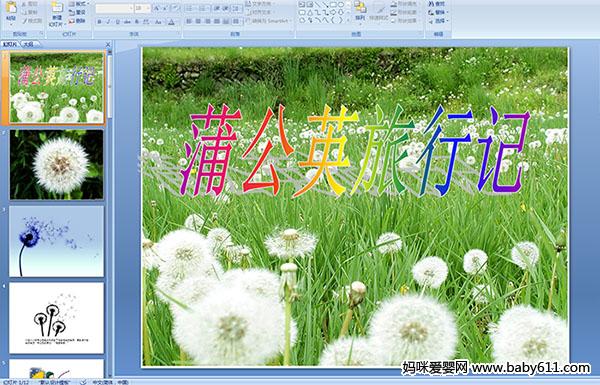Toggle Bold text formatting
Image resolution: width=600 pixels, height=385 pixels.
99,22
